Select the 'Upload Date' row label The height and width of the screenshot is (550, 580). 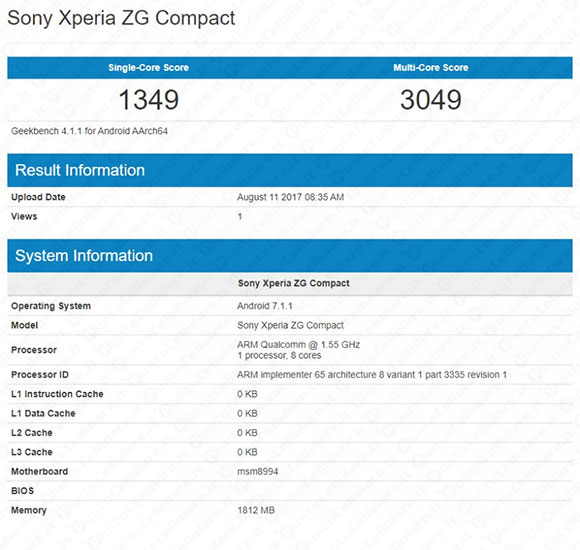tap(38, 197)
